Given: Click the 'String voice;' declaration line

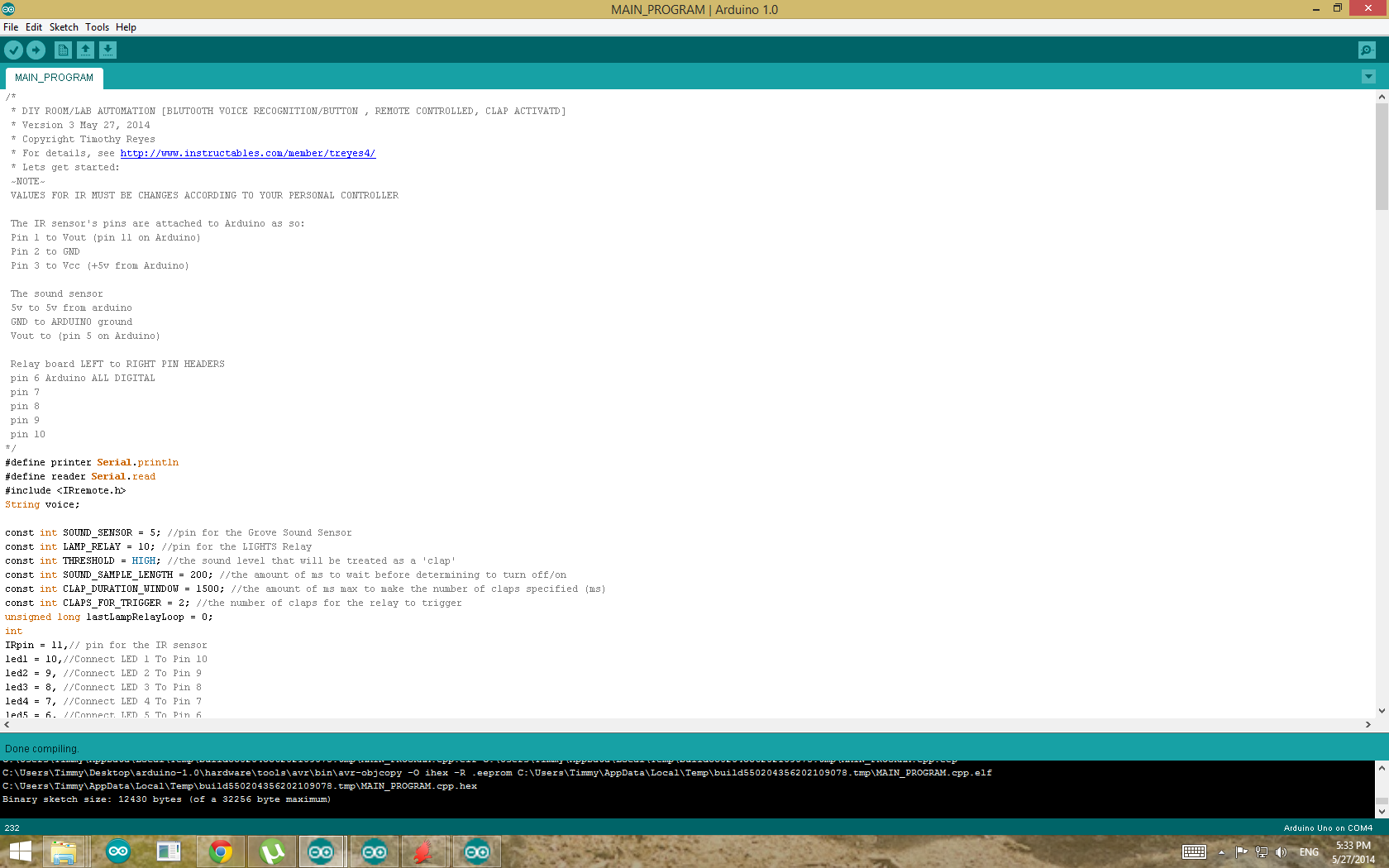Looking at the screenshot, I should coord(42,504).
